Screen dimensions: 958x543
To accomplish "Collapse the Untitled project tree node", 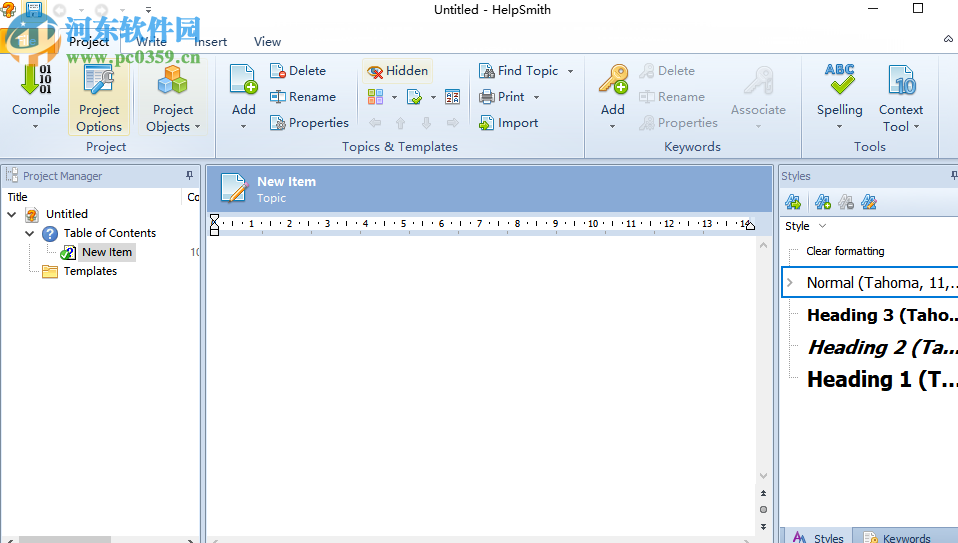I will (x=12, y=214).
